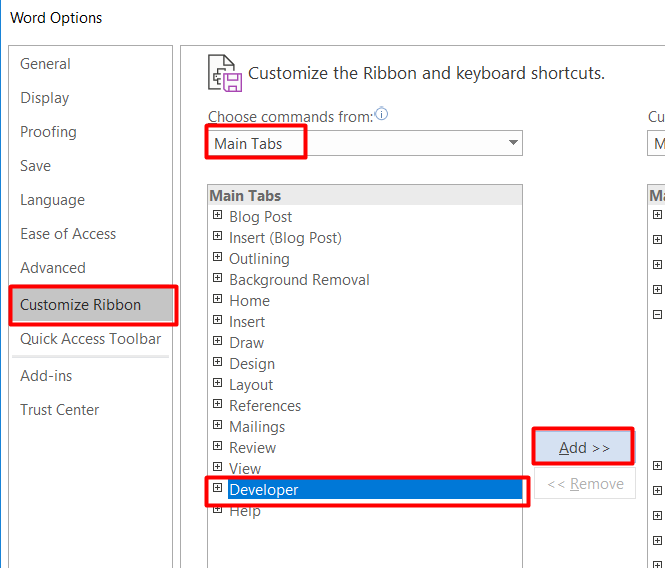Select Proofing in the sidebar
Image resolution: width=665 pixels, height=568 pixels.
coord(48,132)
